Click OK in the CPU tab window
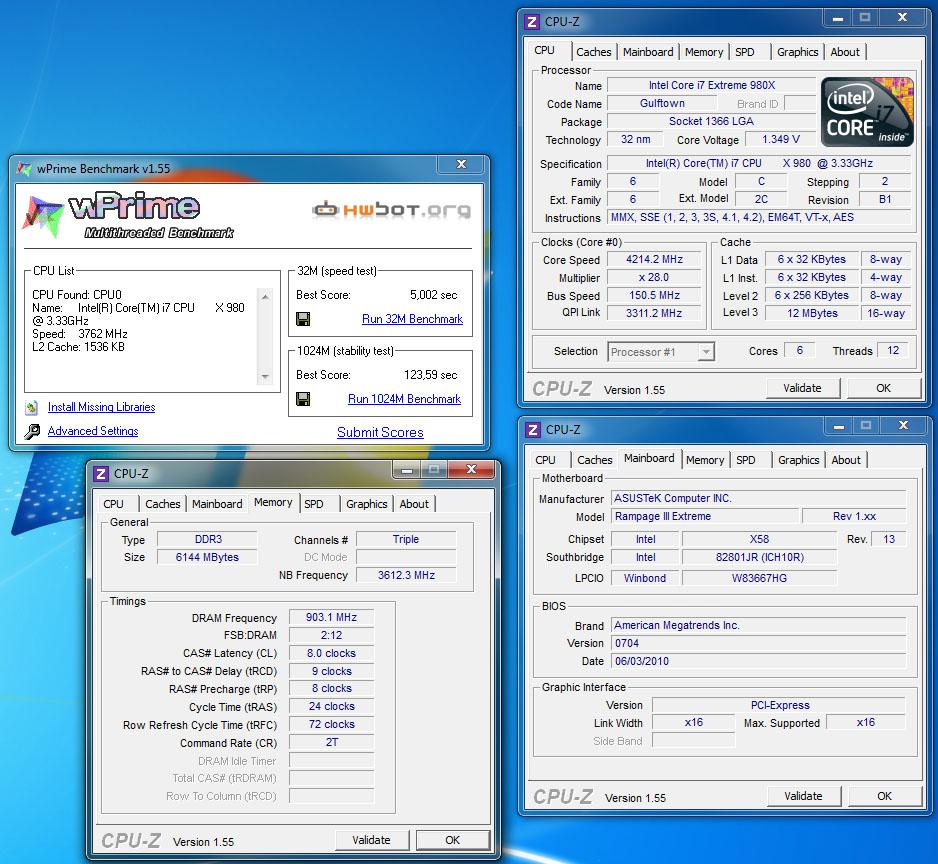 884,388
